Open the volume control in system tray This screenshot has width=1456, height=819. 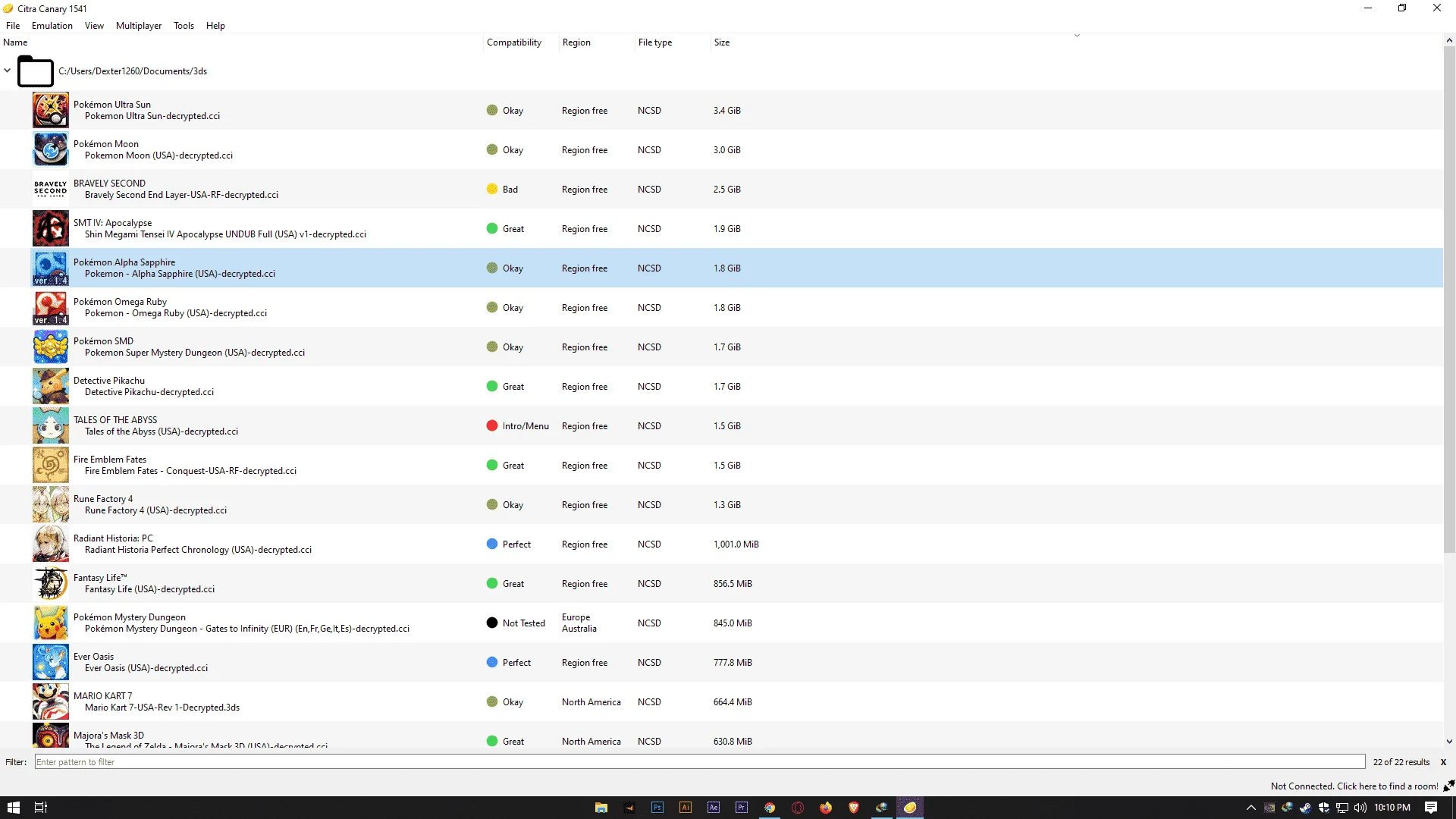[x=1360, y=808]
